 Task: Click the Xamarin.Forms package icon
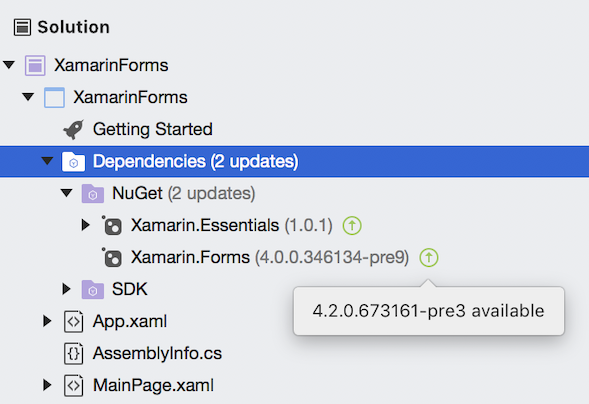[x=112, y=258]
